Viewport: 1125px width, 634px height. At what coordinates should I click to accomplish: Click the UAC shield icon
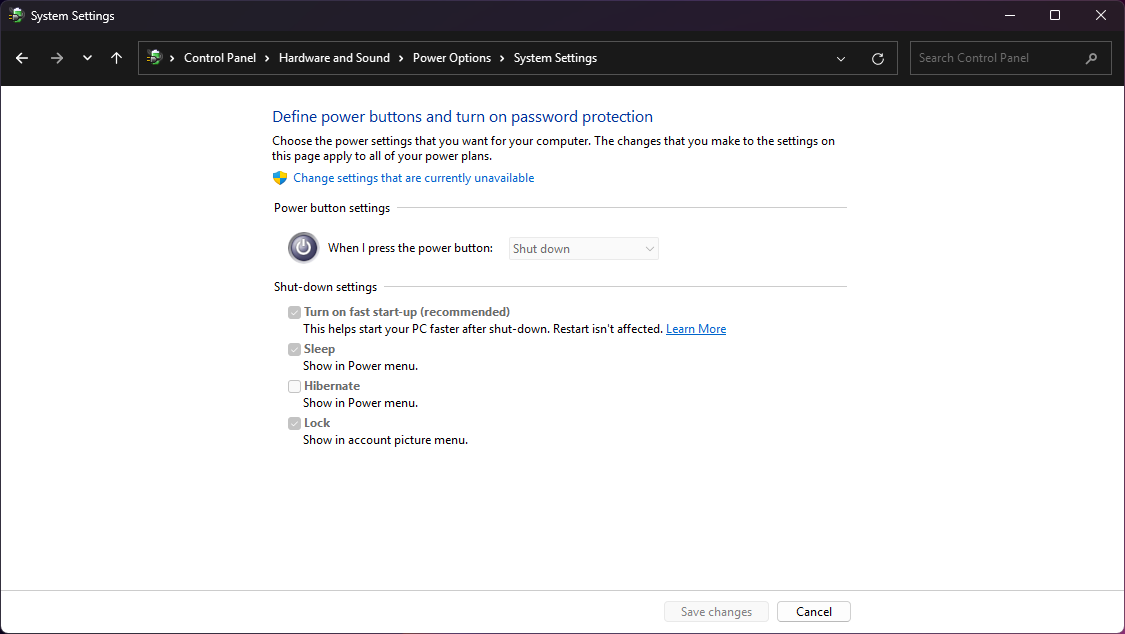[x=280, y=177]
